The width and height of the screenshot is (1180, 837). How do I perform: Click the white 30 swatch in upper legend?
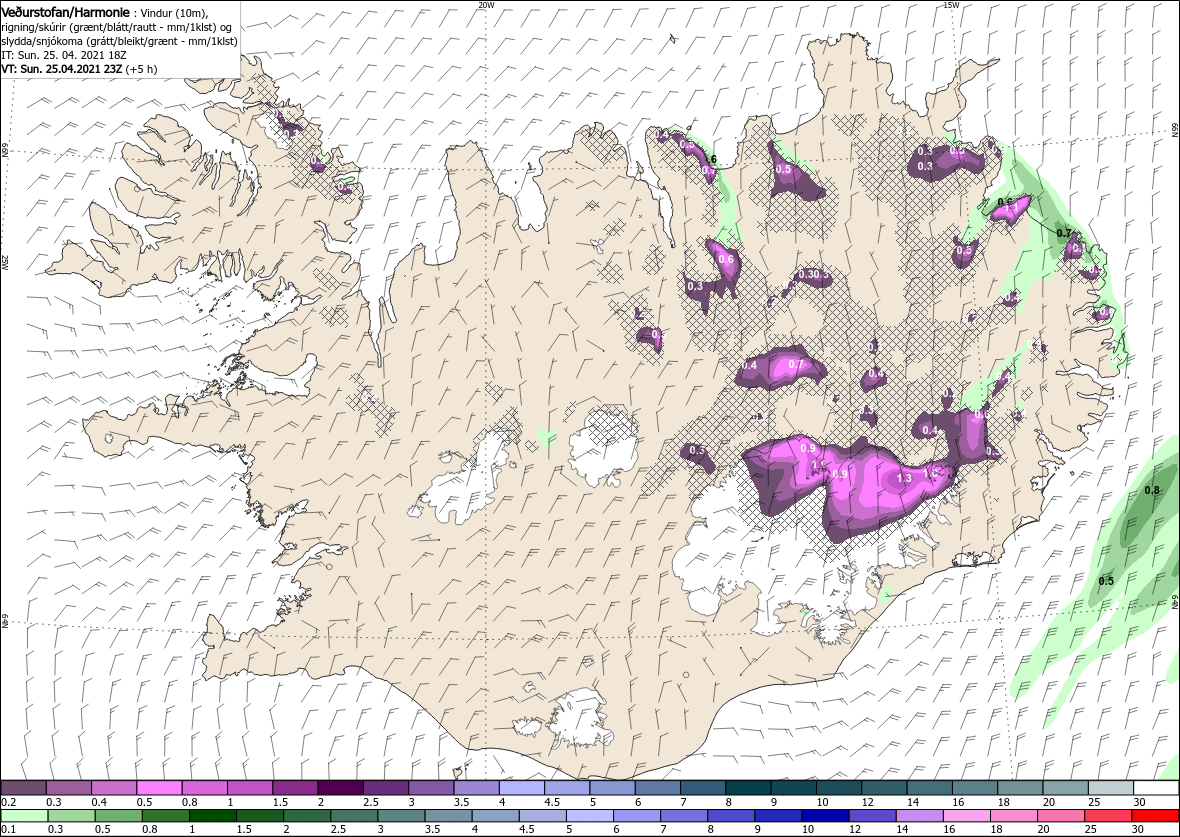click(x=1156, y=787)
